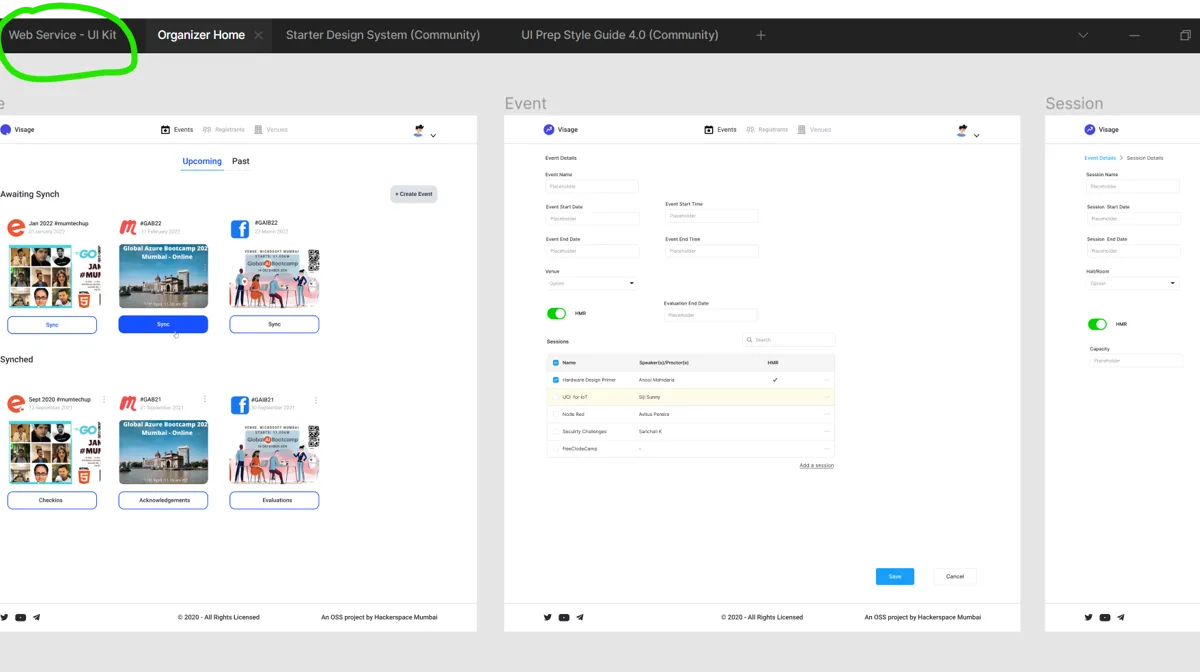Viewport: 1200px width, 672px height.
Task: Select the Past tab in the home frame
Action: pos(241,161)
